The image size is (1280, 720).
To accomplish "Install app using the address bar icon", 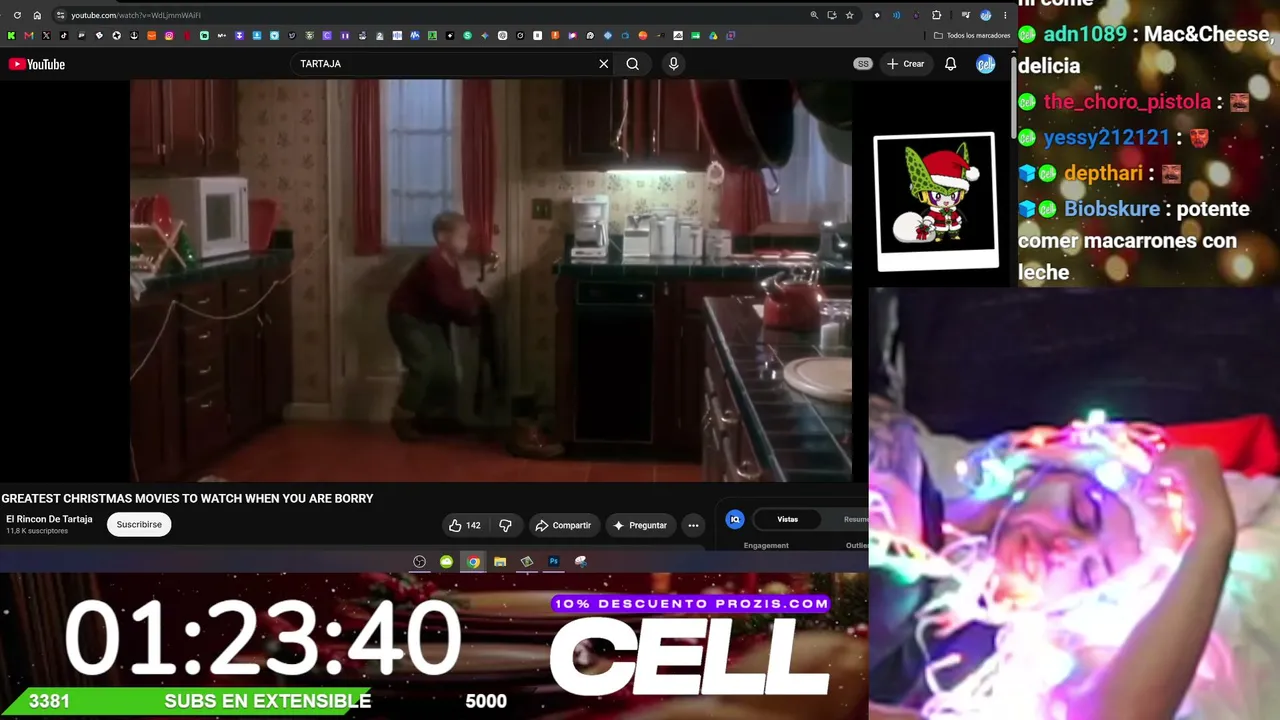I will (831, 15).
